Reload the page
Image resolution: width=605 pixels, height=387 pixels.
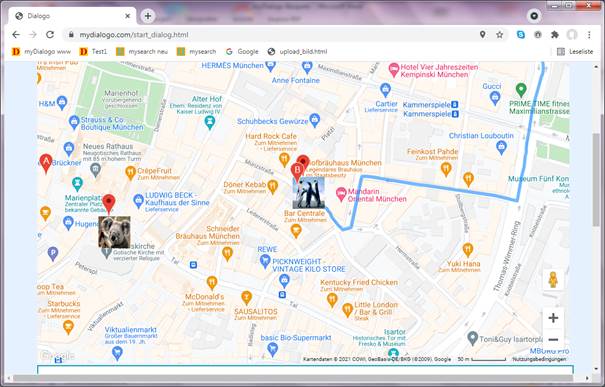[50, 35]
